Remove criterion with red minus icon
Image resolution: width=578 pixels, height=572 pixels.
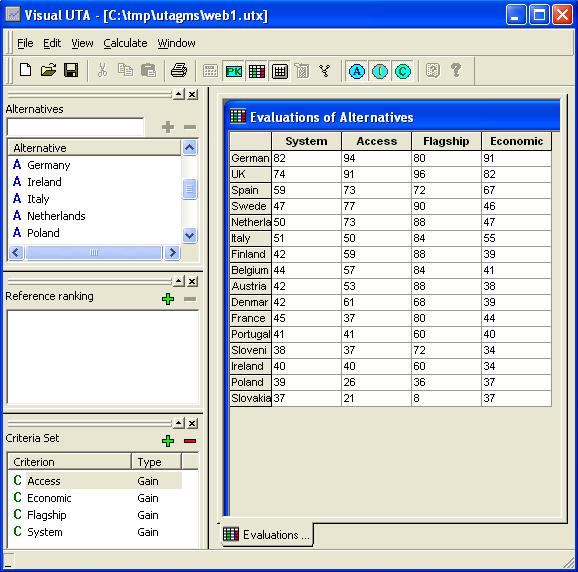click(190, 441)
